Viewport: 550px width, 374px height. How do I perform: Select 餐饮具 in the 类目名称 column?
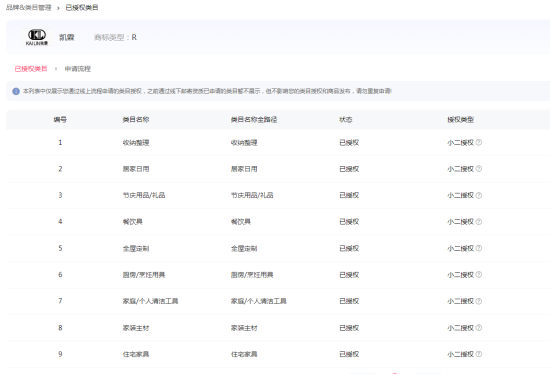coord(133,222)
